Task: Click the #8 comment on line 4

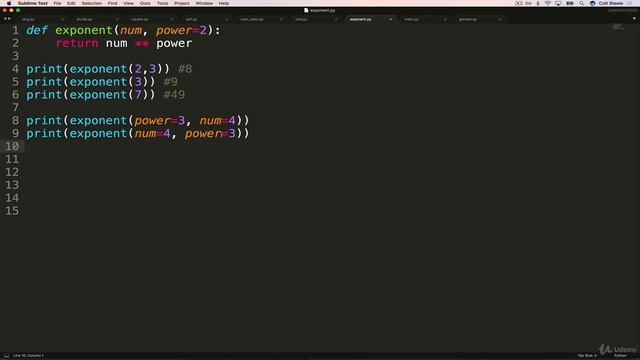Action: pos(185,69)
